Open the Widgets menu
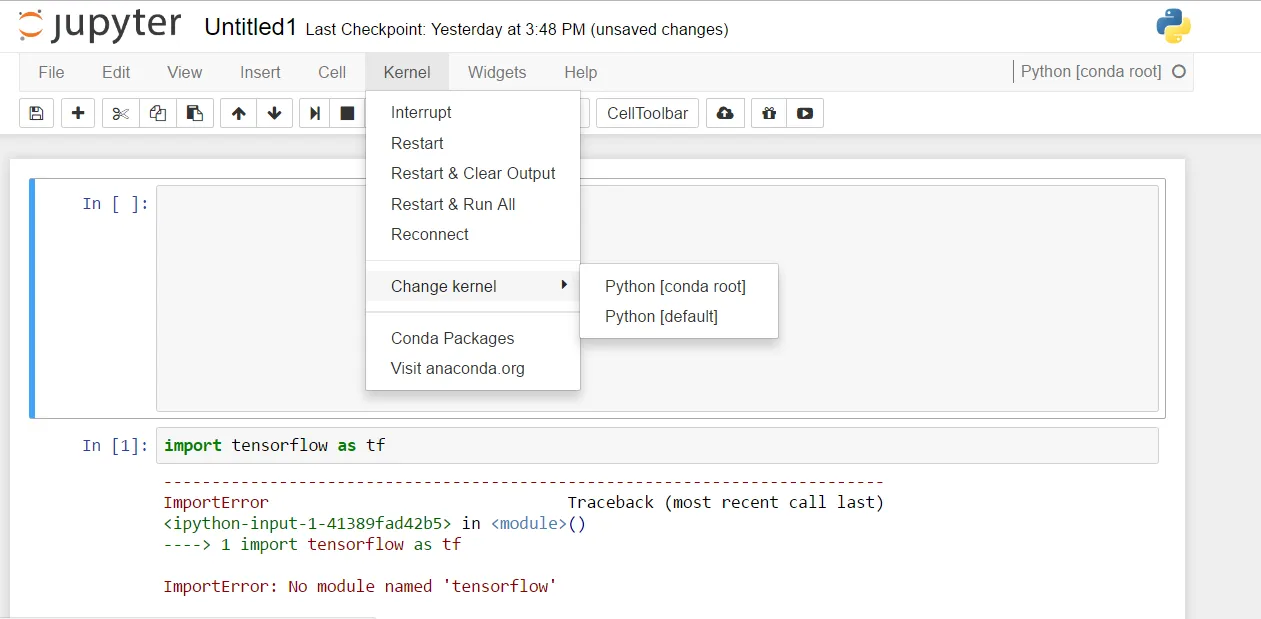The height and width of the screenshot is (619, 1261). pos(497,72)
